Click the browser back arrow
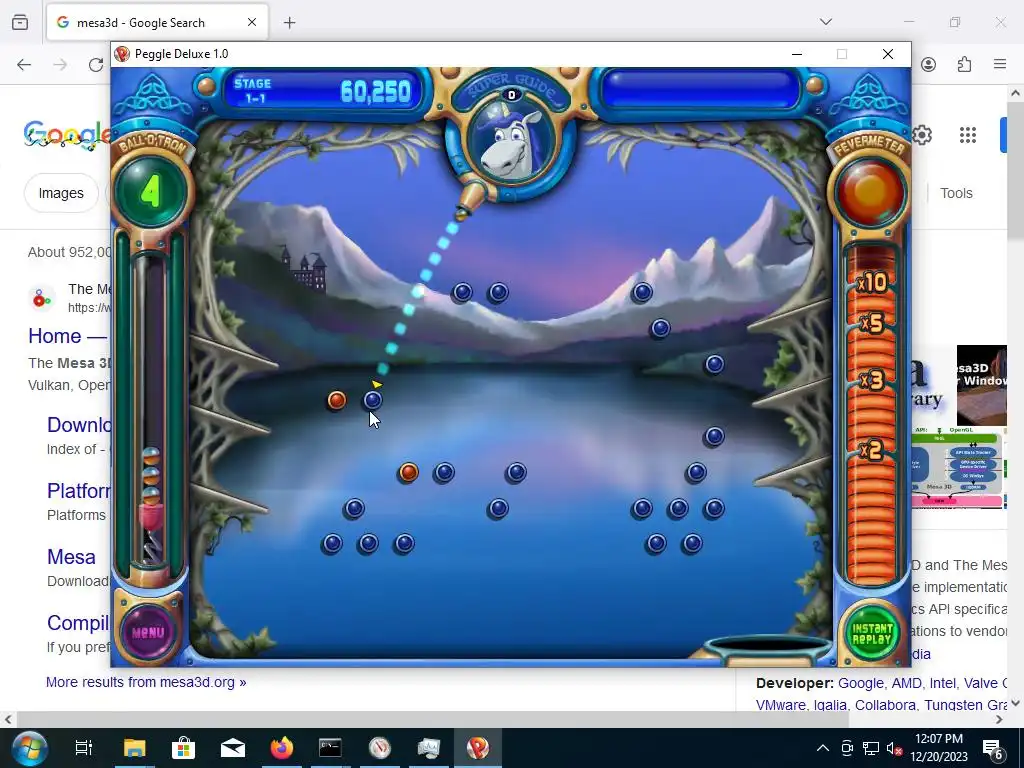Viewport: 1024px width, 768px height. (24, 64)
